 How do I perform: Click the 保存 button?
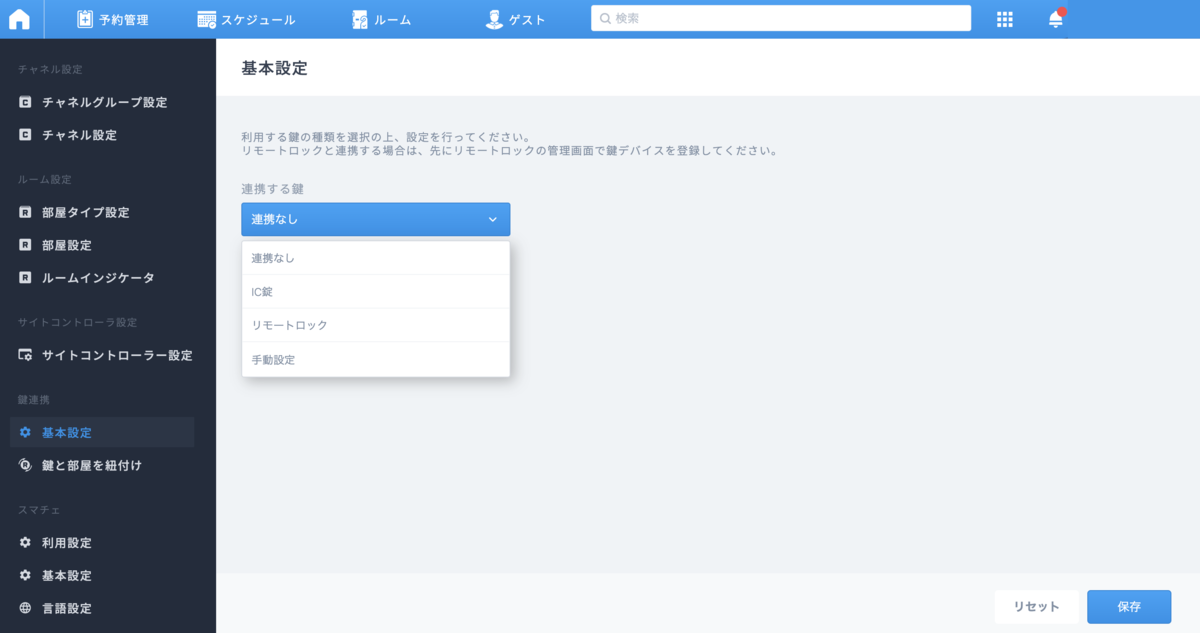pos(1129,607)
